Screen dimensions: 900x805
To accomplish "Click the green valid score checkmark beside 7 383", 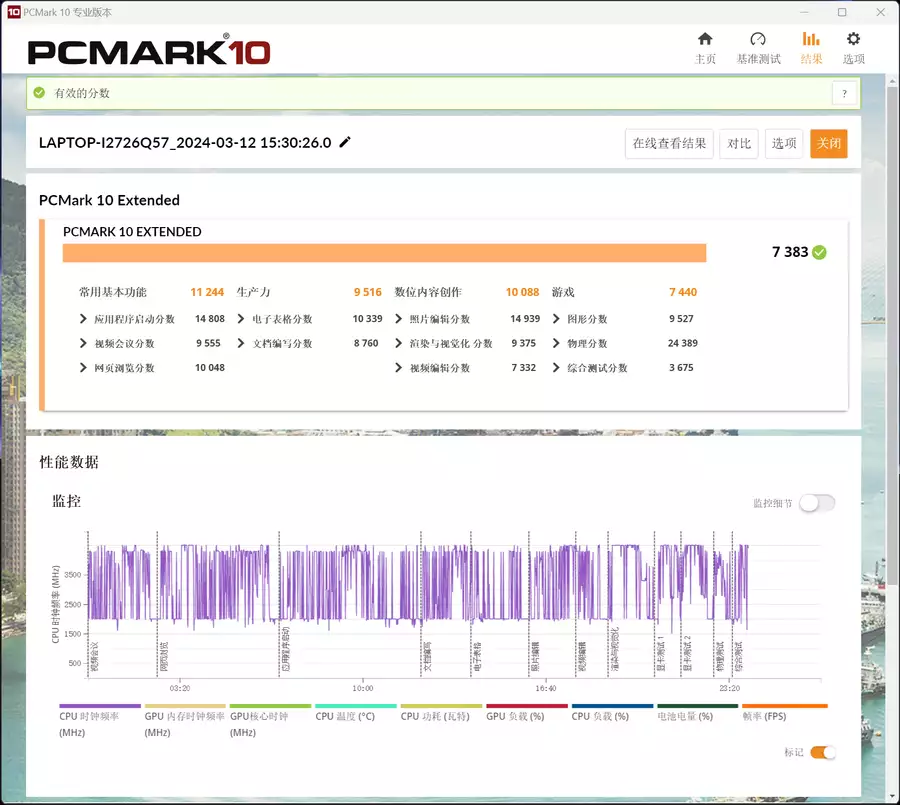I will (x=820, y=252).
